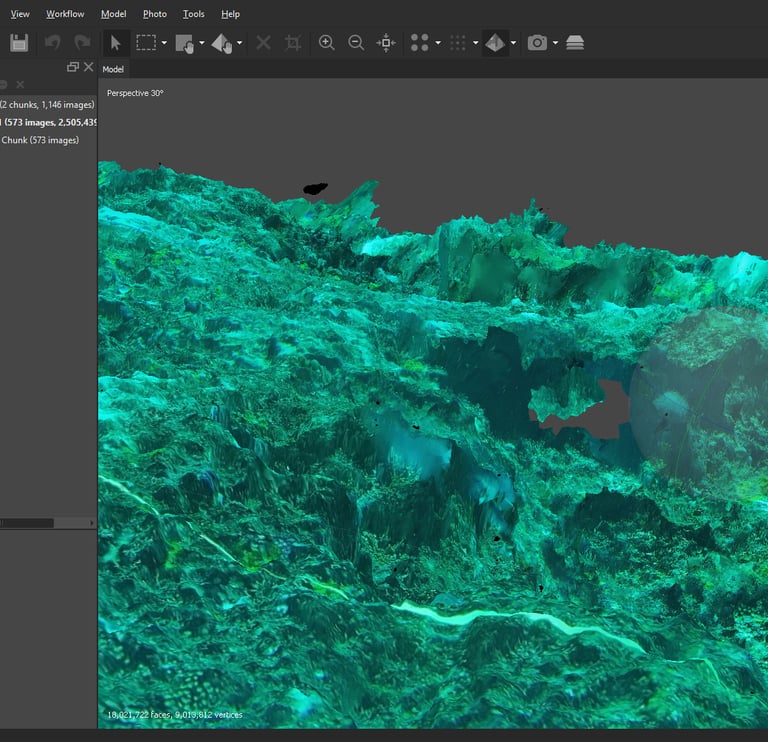Switch to the Model tab
Viewport: 768px width, 742px height.
(113, 70)
